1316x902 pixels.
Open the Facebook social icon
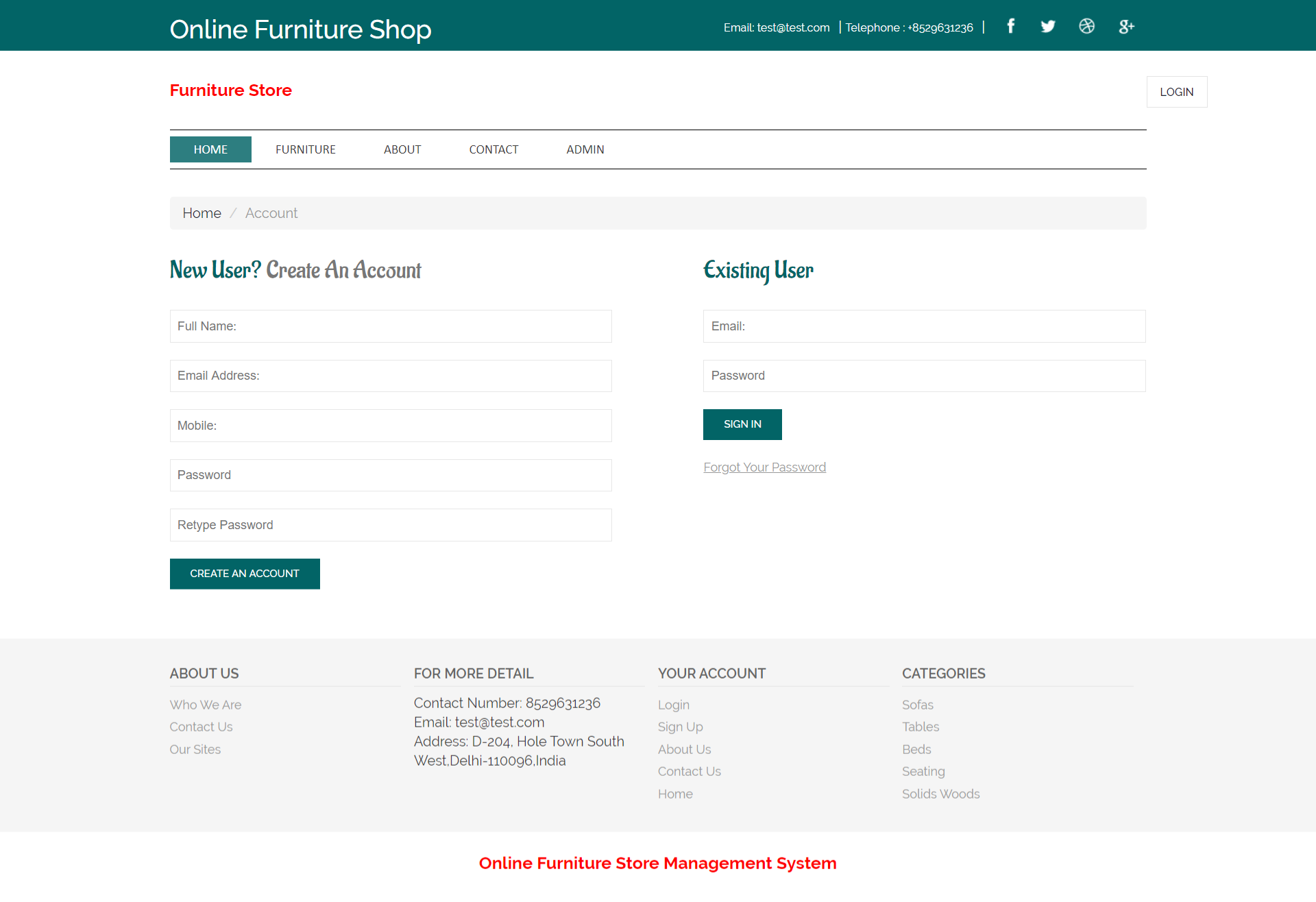1010,27
